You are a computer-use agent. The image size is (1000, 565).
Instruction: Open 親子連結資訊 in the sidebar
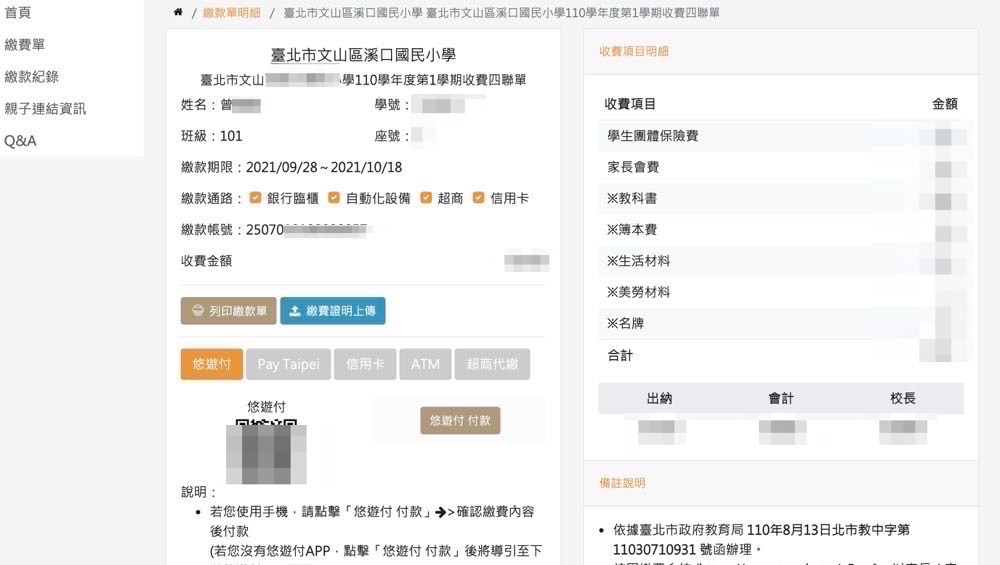coord(45,108)
